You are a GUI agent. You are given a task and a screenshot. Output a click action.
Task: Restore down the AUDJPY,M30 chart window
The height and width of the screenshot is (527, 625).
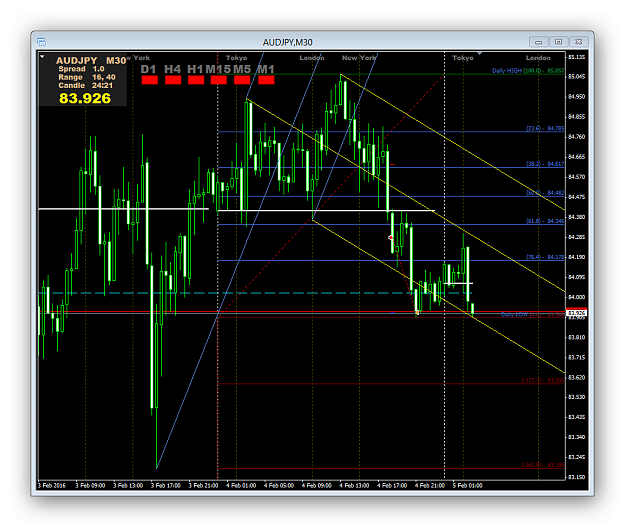(558, 42)
